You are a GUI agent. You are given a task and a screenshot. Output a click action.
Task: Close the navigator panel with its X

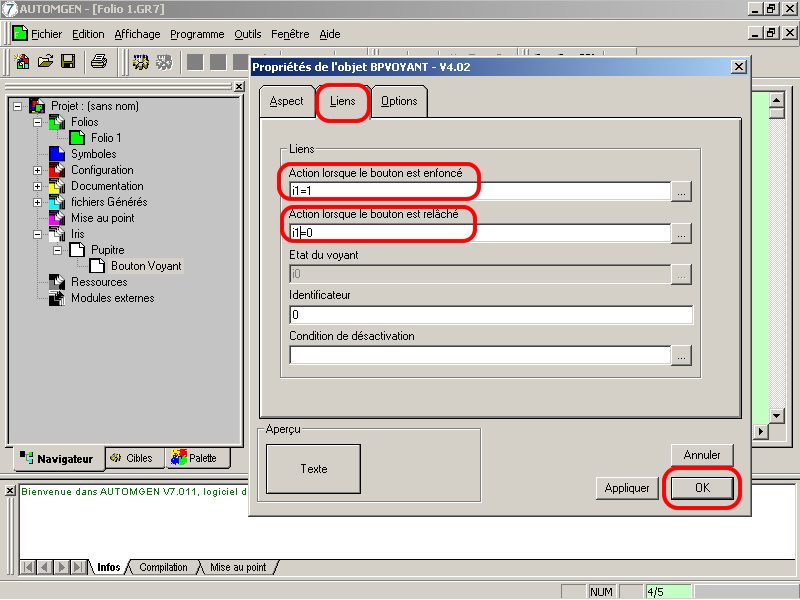[238, 87]
